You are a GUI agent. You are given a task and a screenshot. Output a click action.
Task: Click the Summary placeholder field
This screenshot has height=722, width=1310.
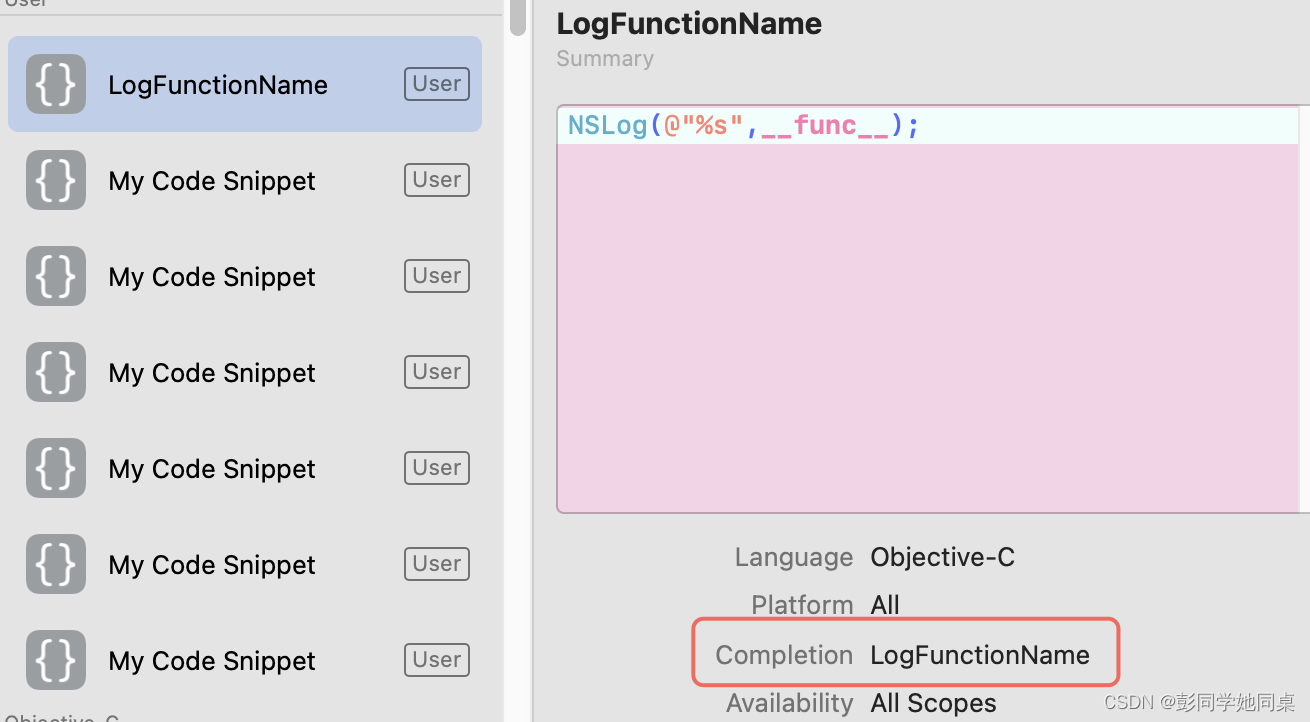tap(605, 58)
